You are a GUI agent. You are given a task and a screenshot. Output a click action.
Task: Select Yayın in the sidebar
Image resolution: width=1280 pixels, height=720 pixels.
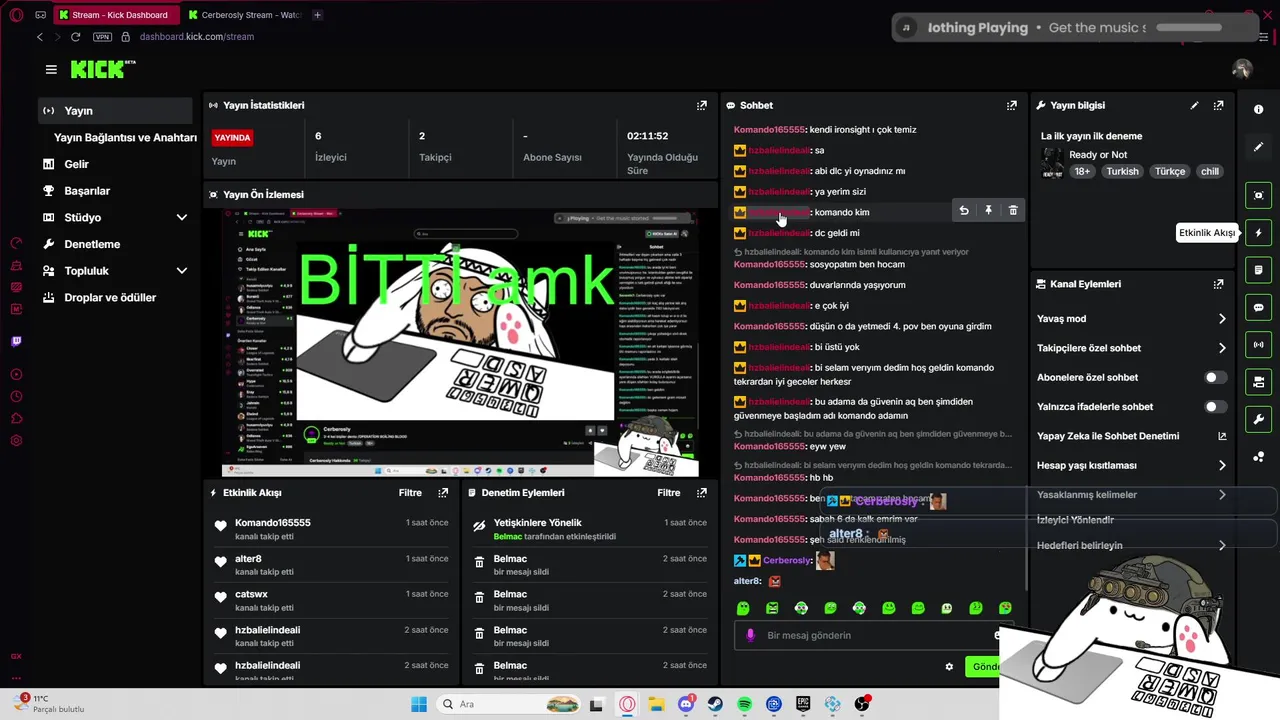point(115,111)
